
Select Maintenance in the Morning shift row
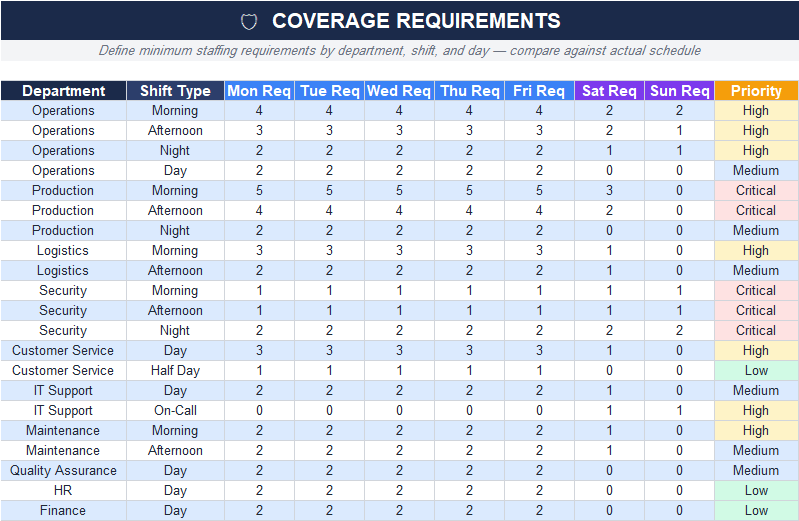63,431
